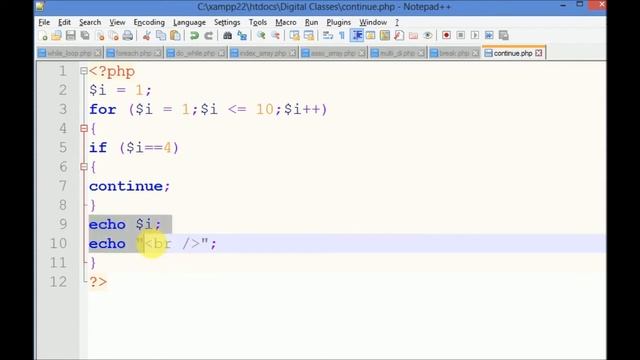Switch to do_while.php tab

click(x=196, y=53)
